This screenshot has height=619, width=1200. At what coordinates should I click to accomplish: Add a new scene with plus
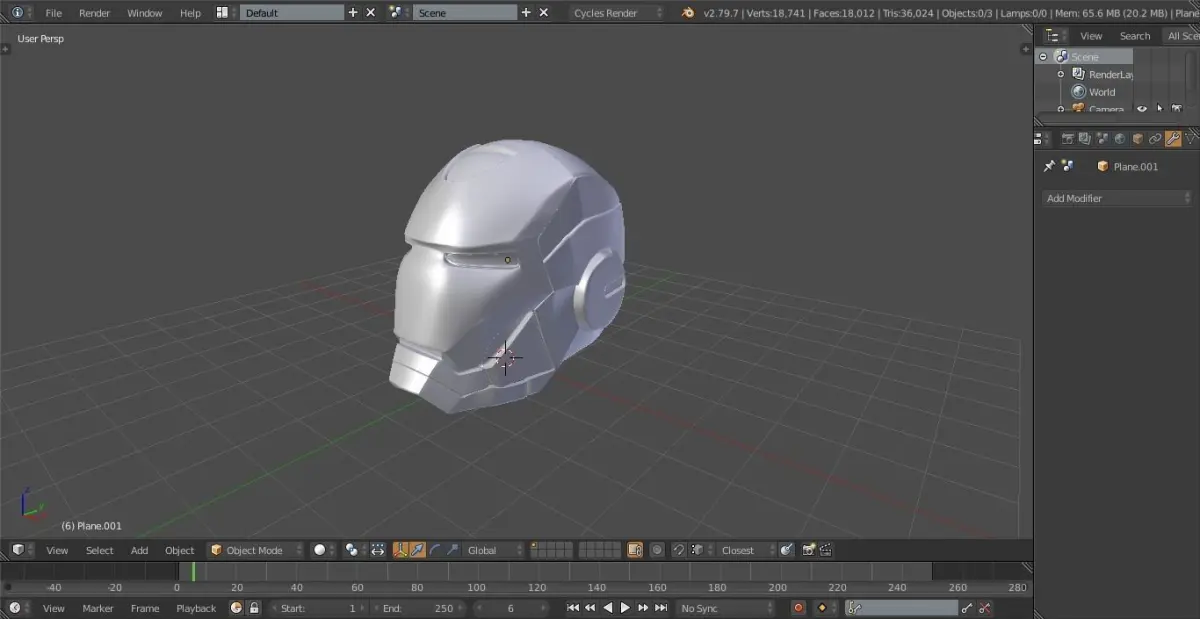click(526, 13)
